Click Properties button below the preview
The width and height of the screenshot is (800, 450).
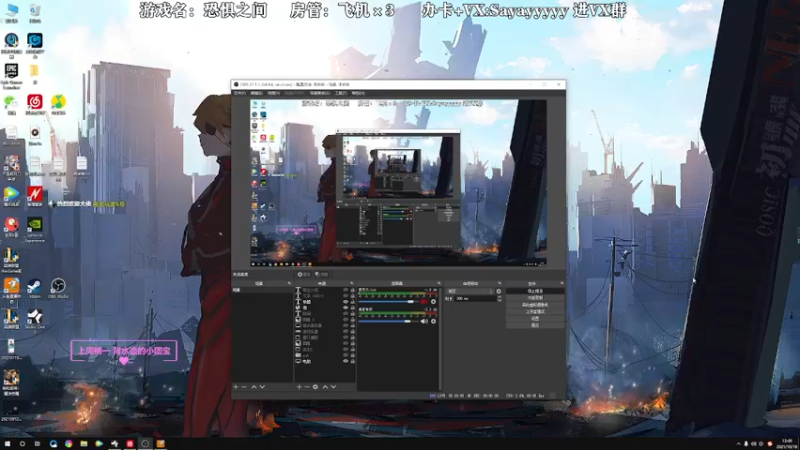pos(304,274)
